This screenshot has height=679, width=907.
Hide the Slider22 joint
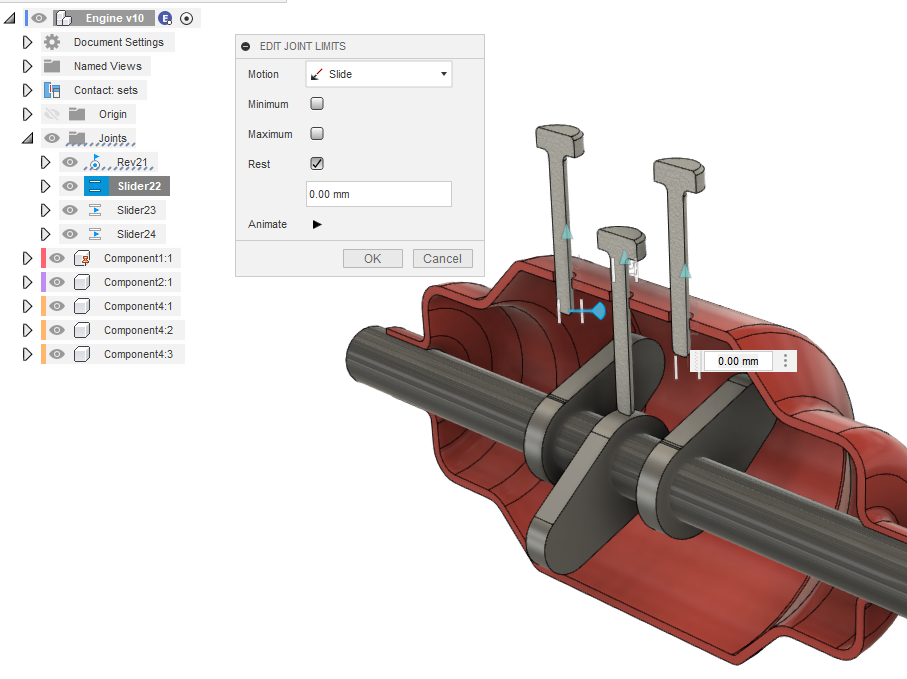[70, 186]
